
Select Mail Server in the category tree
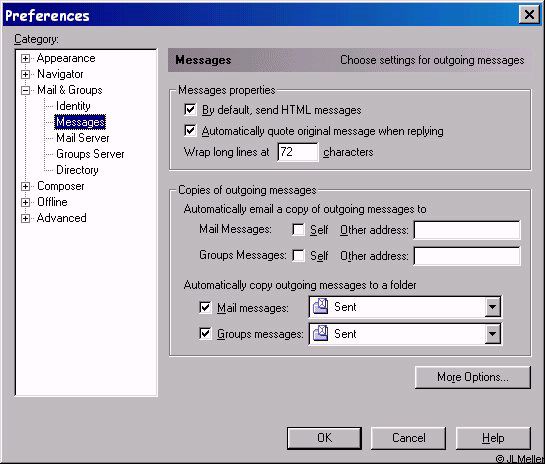(x=83, y=138)
